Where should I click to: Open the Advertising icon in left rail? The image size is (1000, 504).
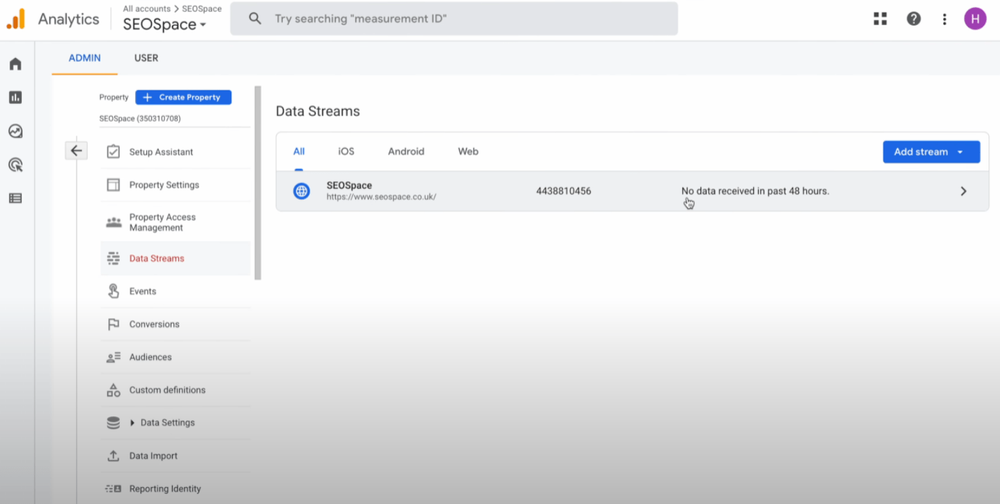(x=15, y=165)
